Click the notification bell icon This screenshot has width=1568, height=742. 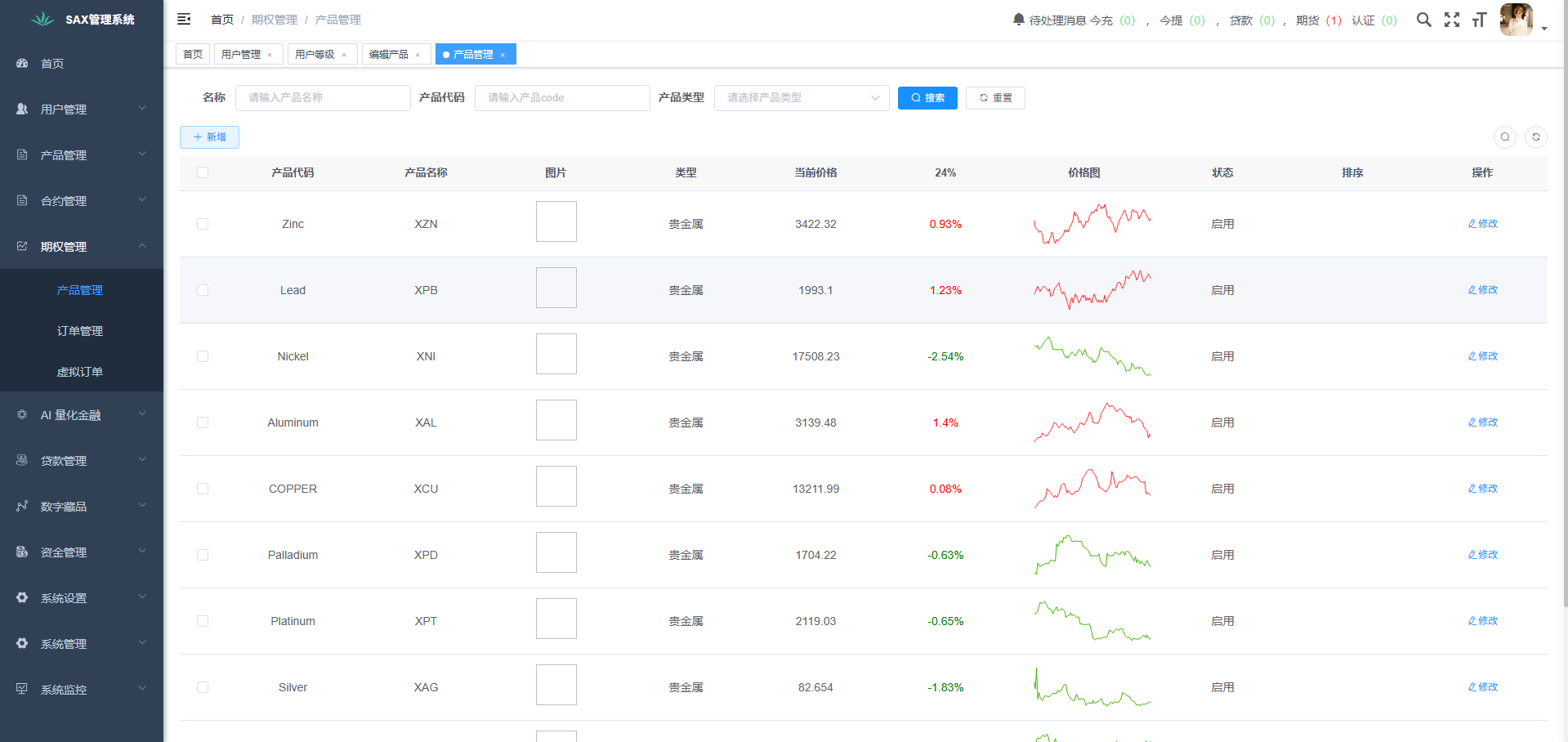(x=1018, y=20)
